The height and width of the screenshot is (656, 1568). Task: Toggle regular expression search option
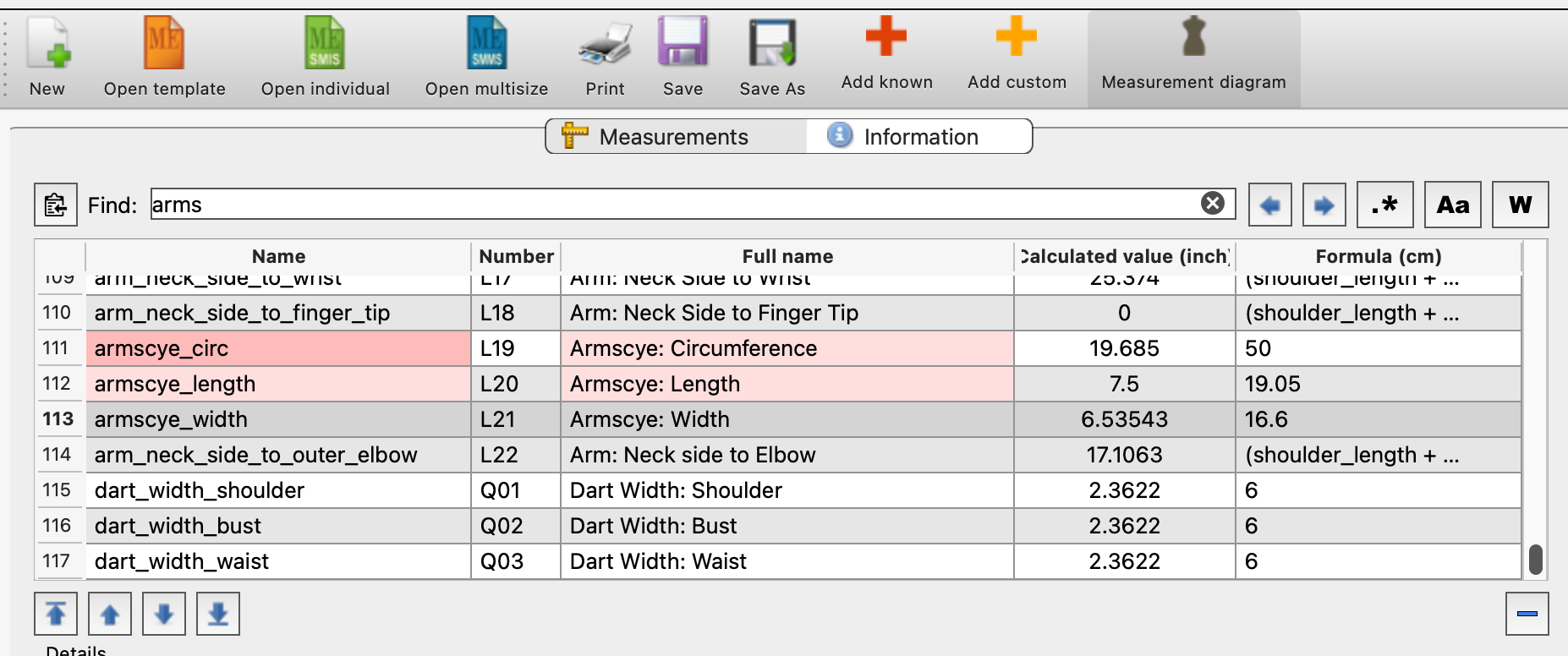[1384, 205]
